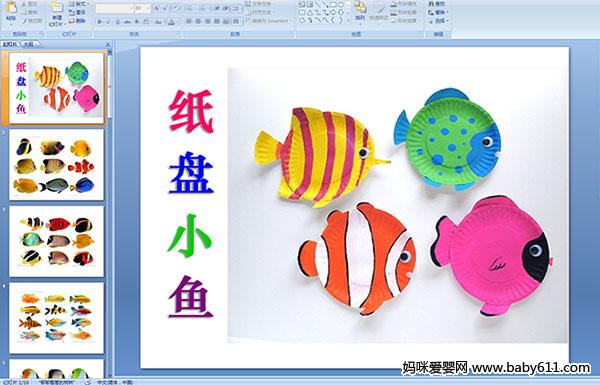Select the oval shape in the shapes gallery
The height and width of the screenshot is (385, 600).
(x=340, y=5)
